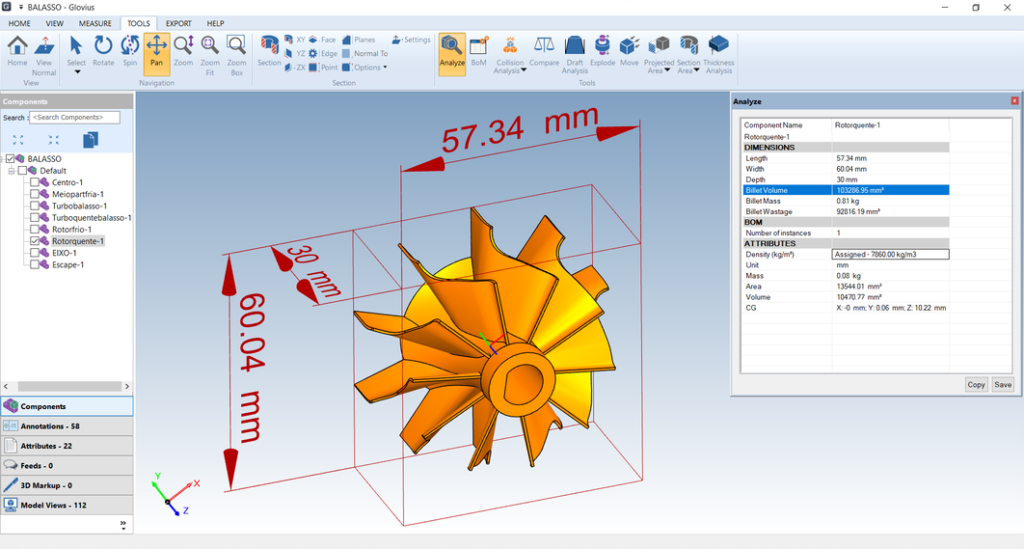Click the Copy button in Analyze panel

point(976,384)
